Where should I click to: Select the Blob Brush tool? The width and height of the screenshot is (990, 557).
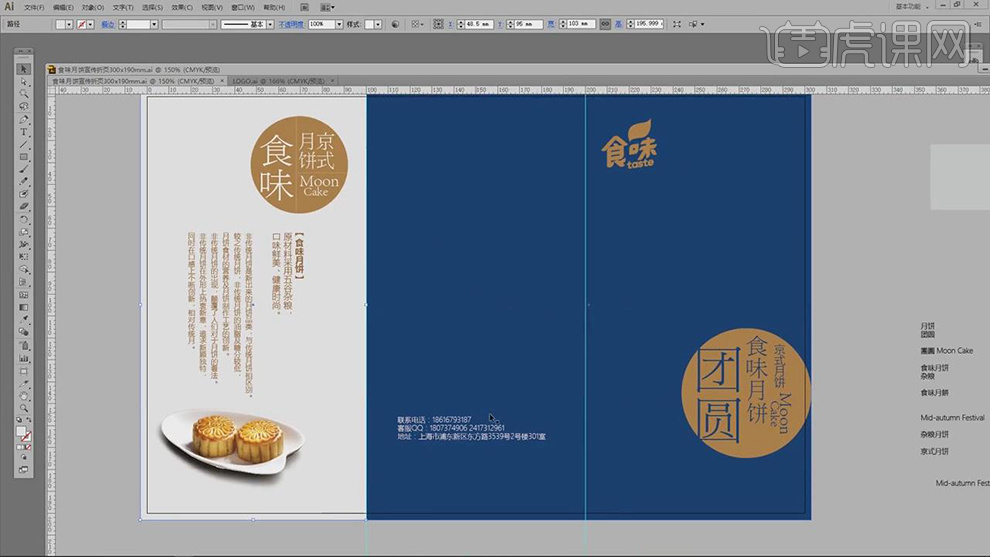(x=23, y=195)
